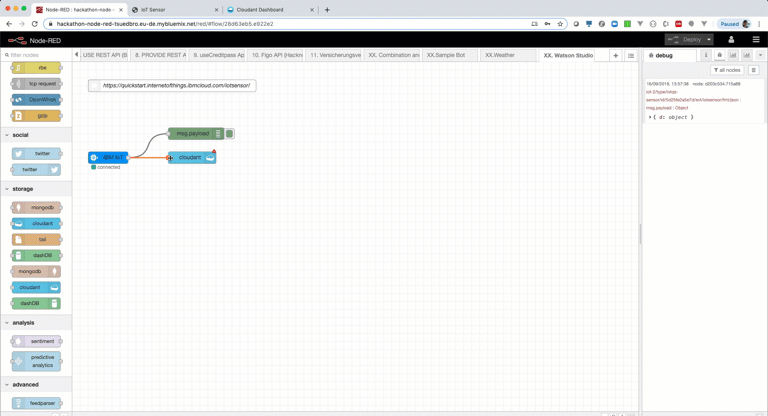The width and height of the screenshot is (768, 416).
Task: Switch to the IoT Sensor browser tab
Action: (x=175, y=10)
